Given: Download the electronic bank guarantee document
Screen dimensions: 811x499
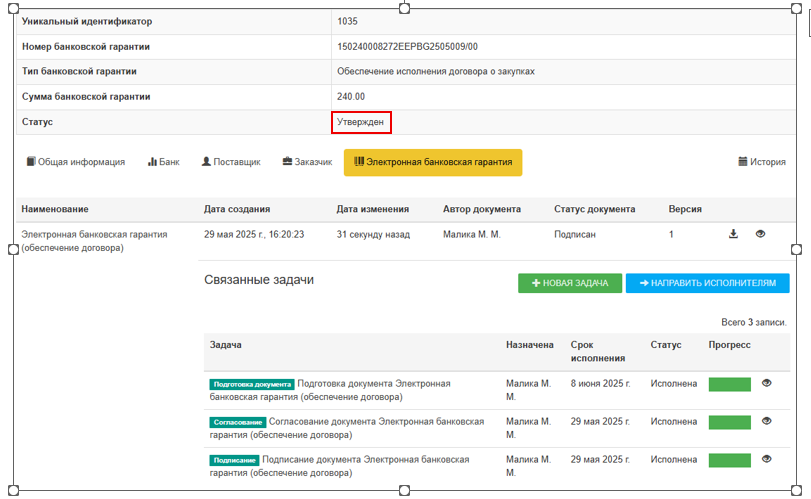Looking at the screenshot, I should point(733,234).
